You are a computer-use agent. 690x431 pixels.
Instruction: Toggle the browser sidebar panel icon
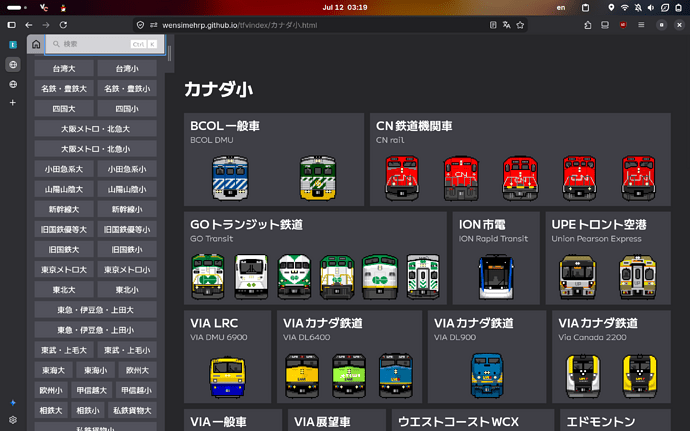[x=12, y=25]
